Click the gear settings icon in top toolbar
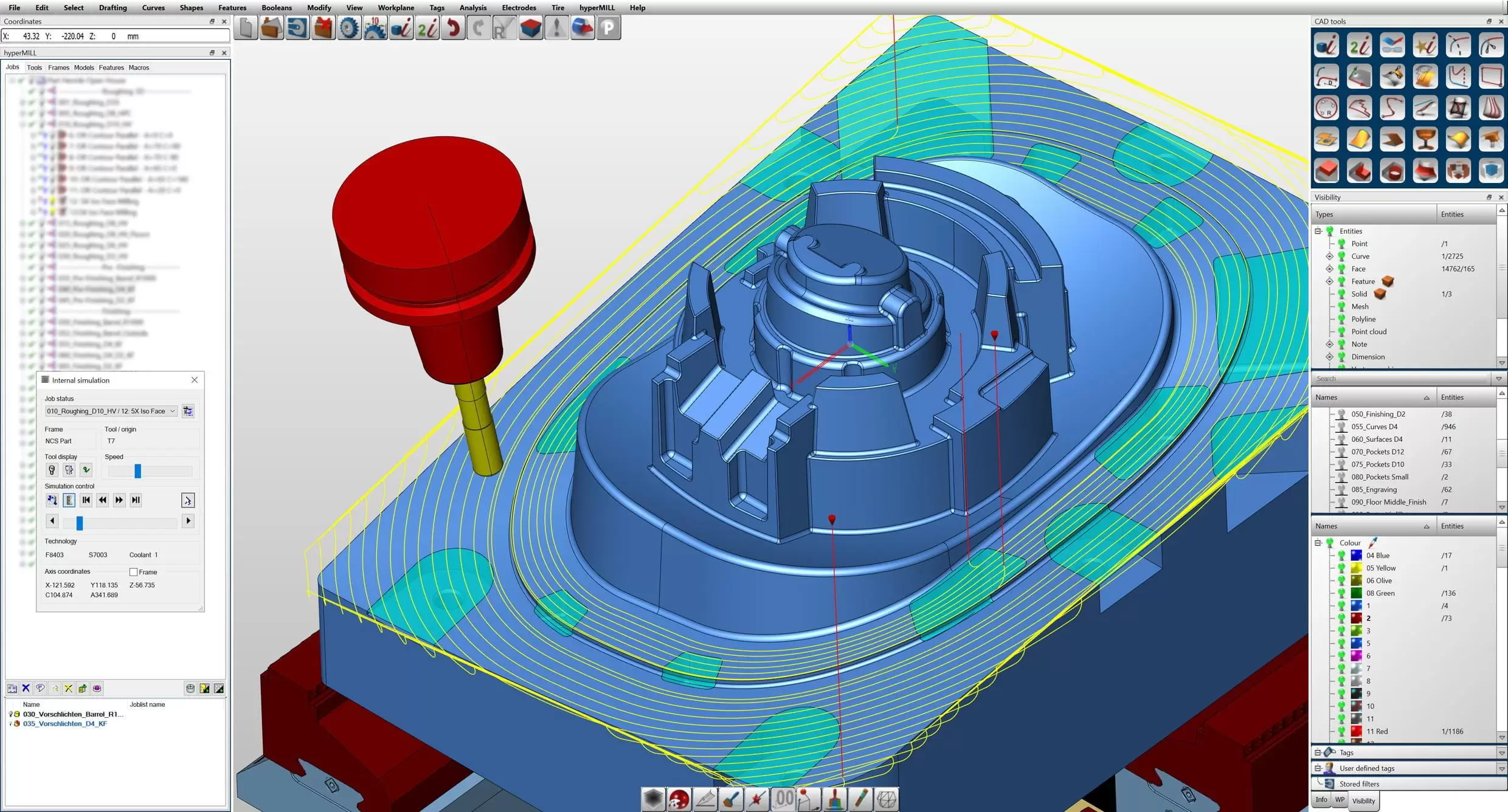The image size is (1508, 812). click(x=349, y=28)
